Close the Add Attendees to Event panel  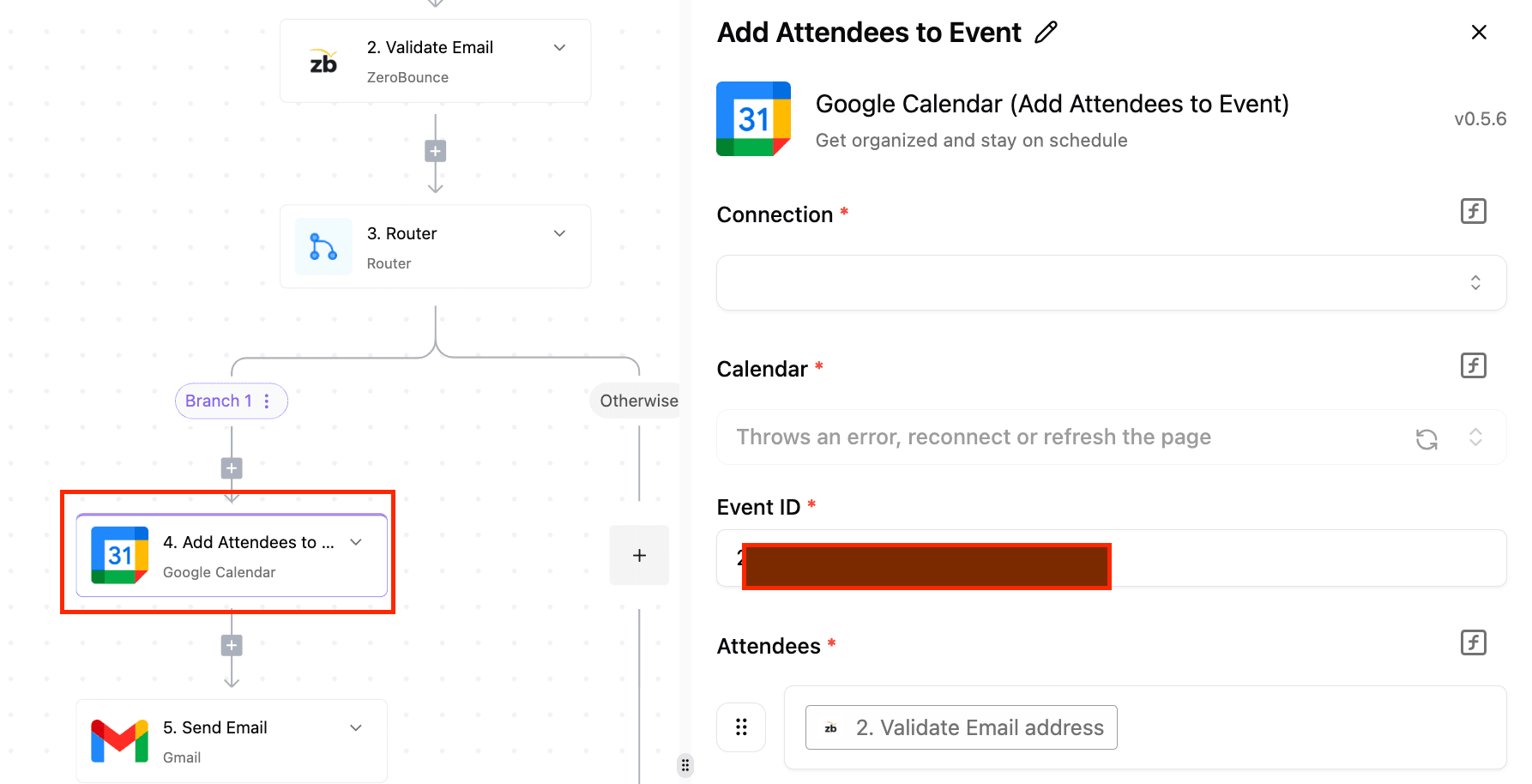(x=1479, y=33)
